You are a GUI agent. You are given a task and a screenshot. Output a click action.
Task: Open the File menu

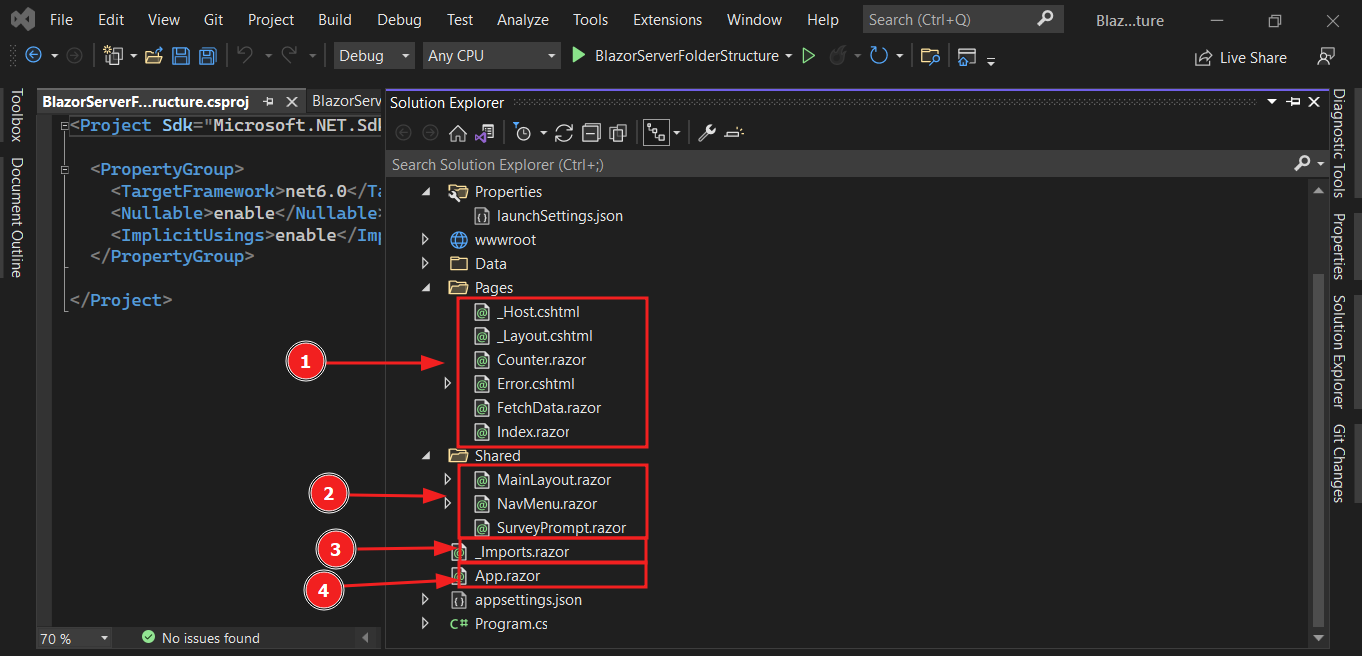click(x=61, y=20)
